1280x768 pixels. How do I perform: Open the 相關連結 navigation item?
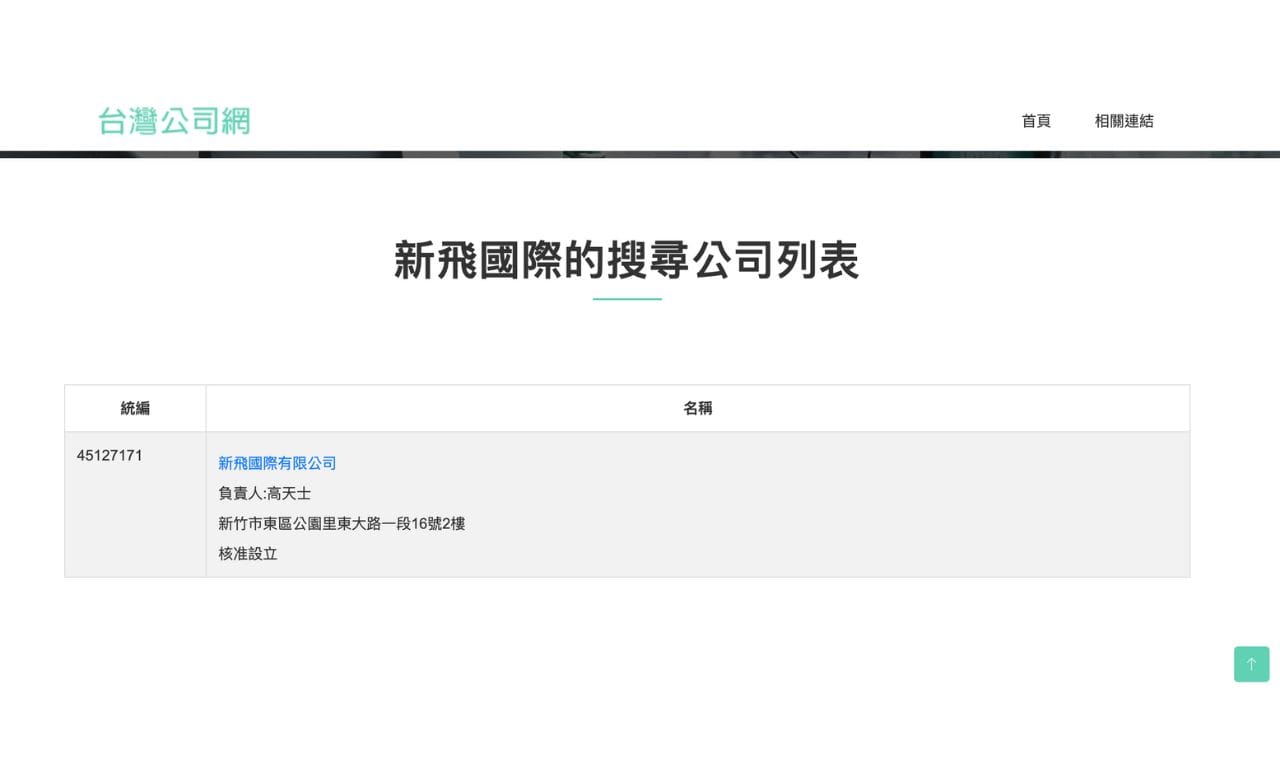(x=1124, y=121)
